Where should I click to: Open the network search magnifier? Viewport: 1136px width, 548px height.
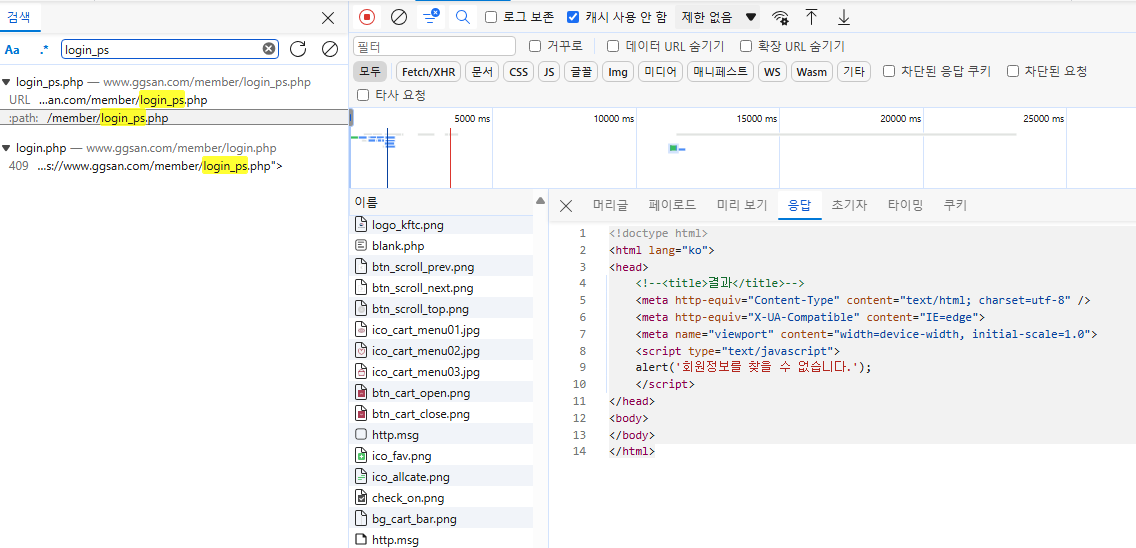click(462, 17)
